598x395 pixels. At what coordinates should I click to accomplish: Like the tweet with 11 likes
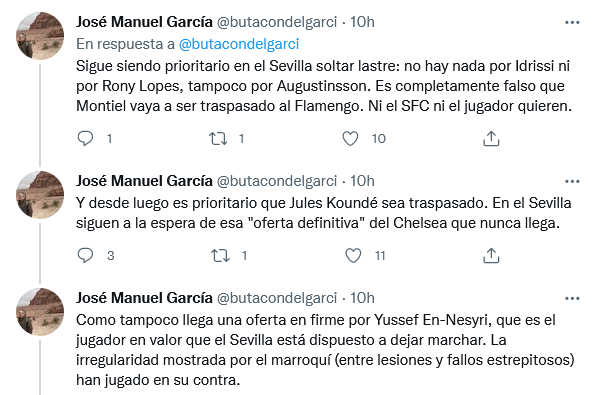tap(353, 255)
